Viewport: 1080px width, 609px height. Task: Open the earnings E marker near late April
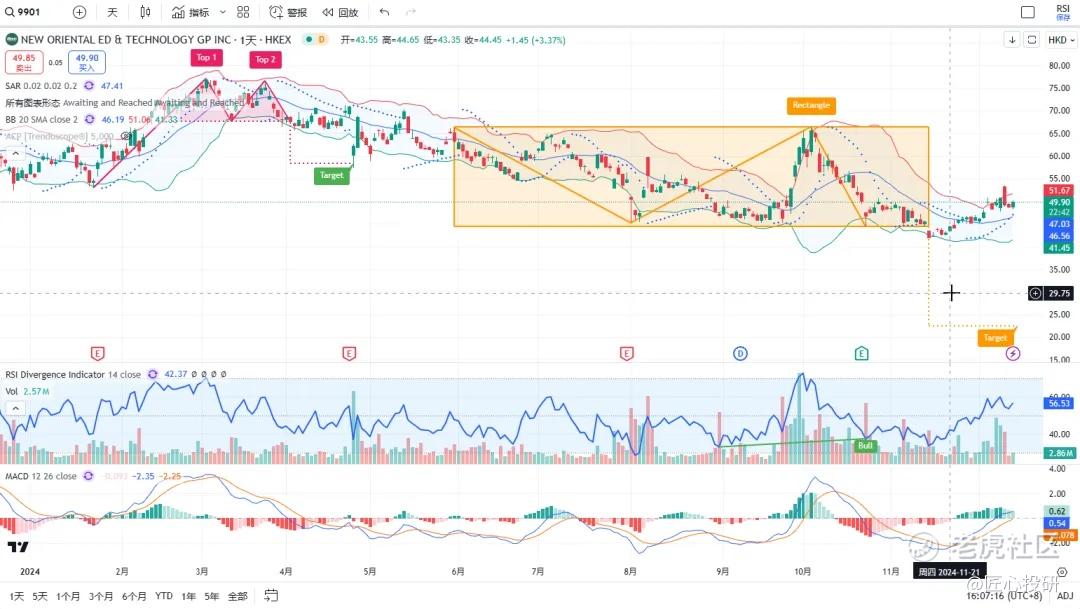pyautogui.click(x=349, y=353)
